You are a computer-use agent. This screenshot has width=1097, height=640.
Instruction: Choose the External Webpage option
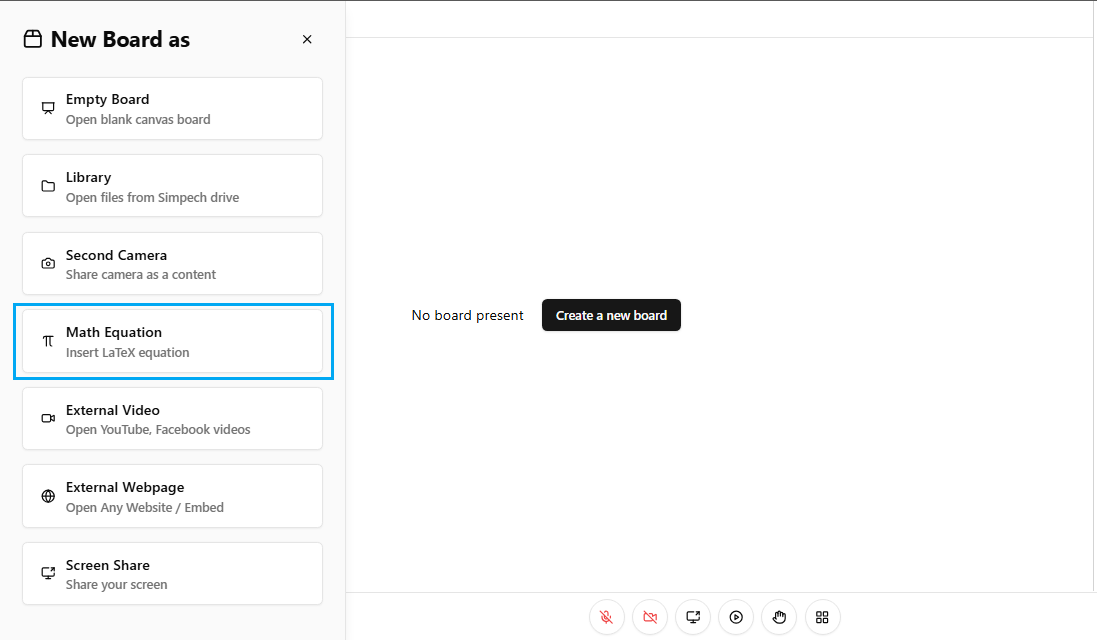(172, 496)
